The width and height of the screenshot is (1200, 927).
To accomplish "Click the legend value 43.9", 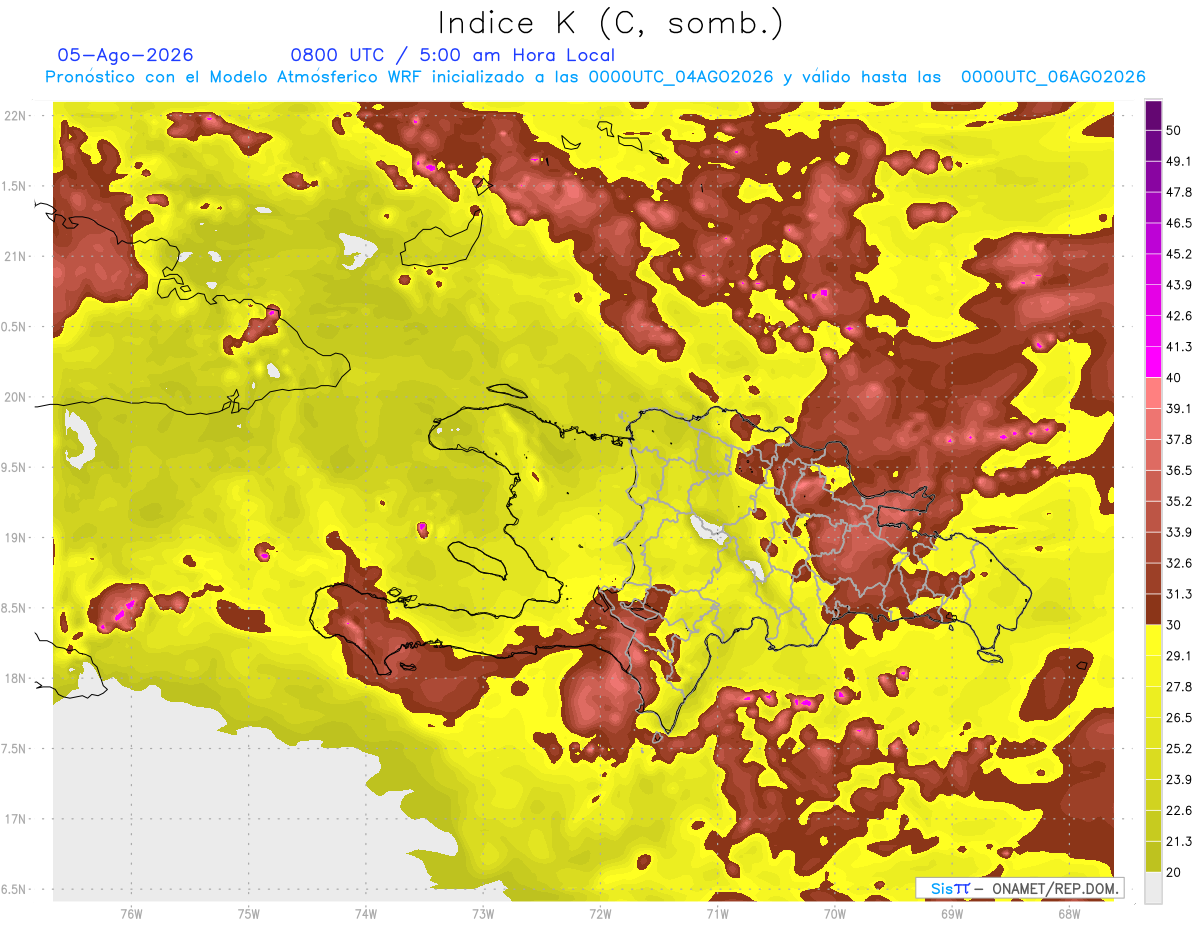I will coord(1179,285).
